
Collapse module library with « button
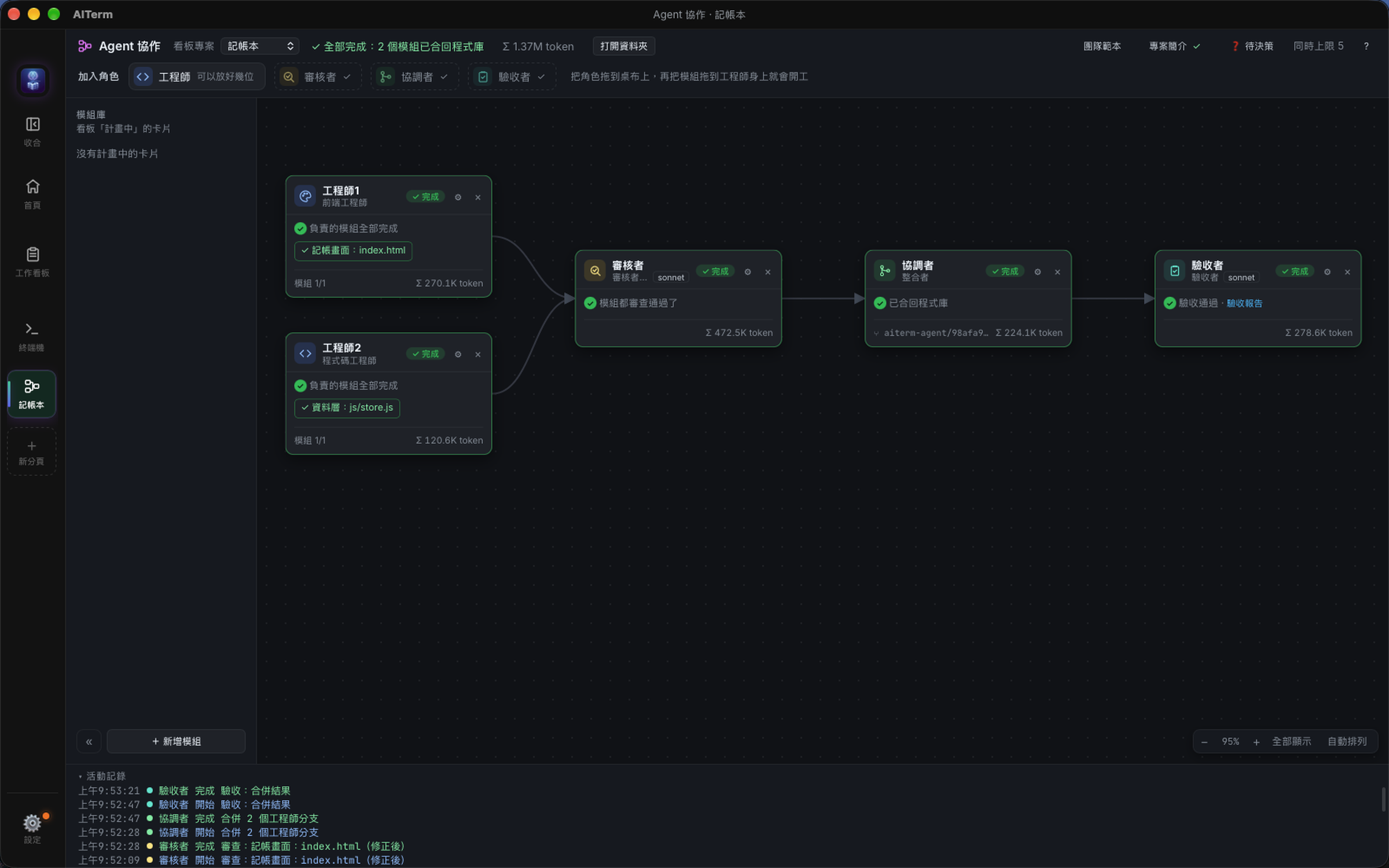click(89, 742)
